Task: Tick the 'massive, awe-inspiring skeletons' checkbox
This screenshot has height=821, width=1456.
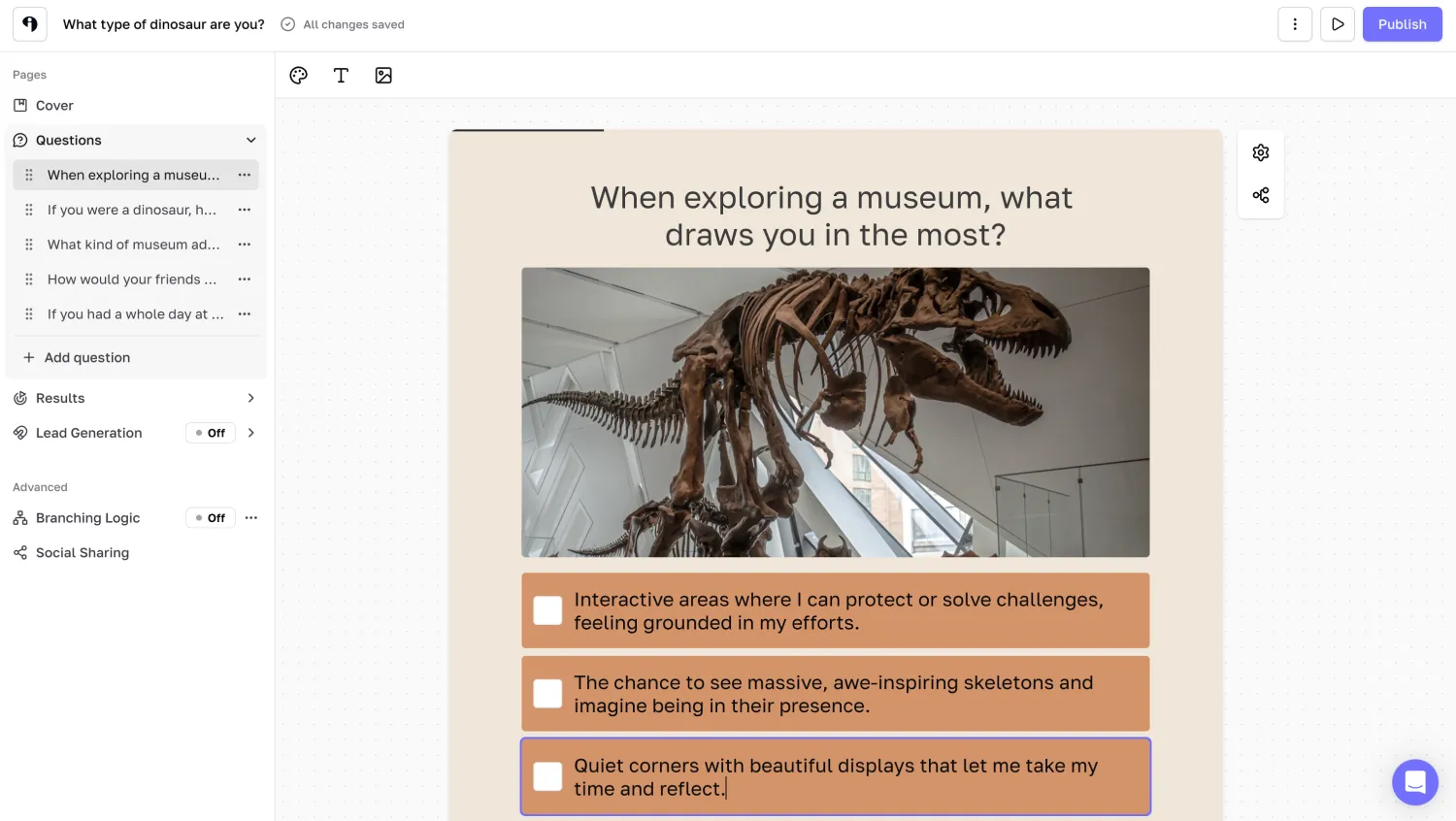Action: [x=548, y=694]
